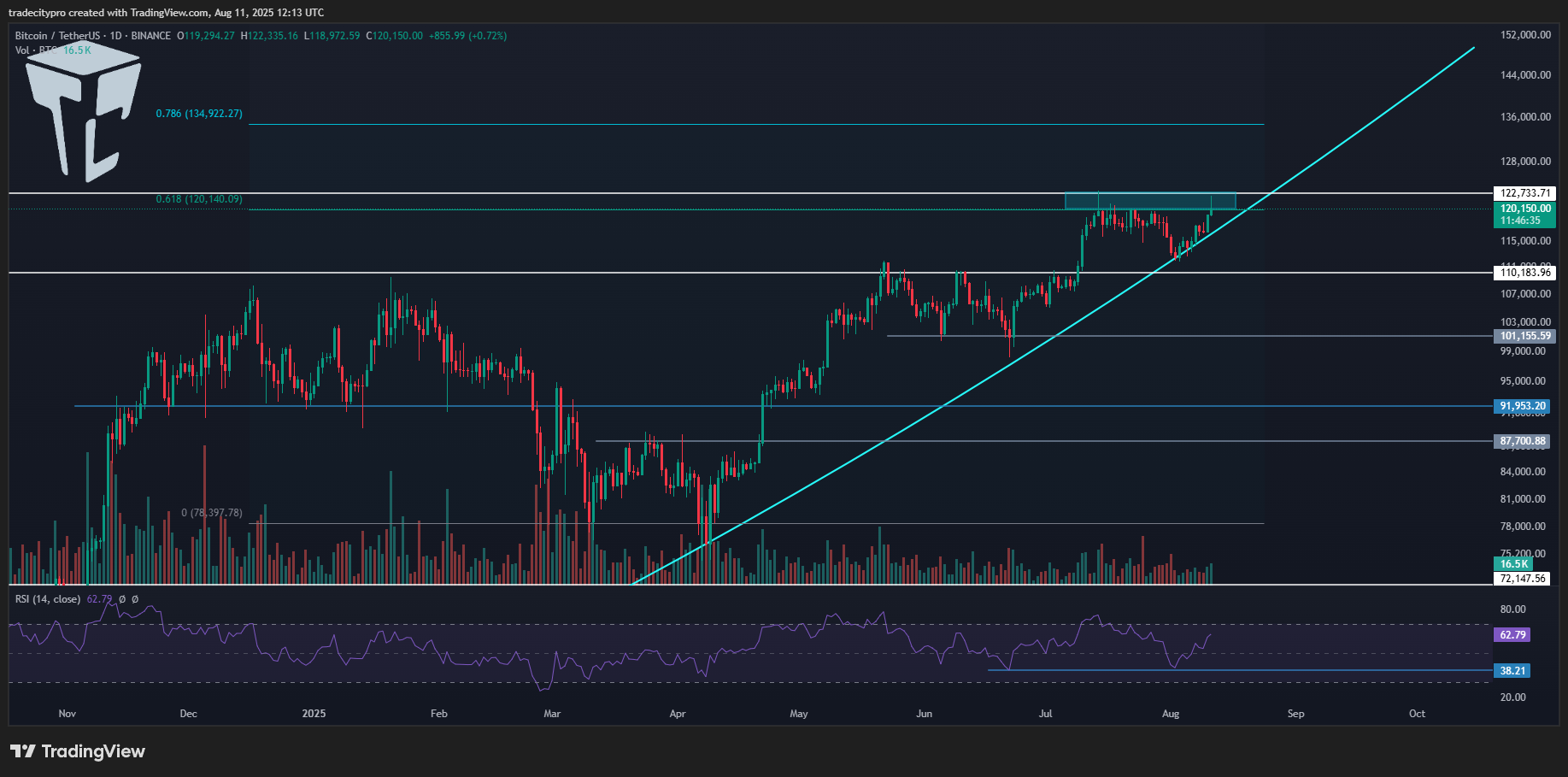The image size is (1568, 777).
Task: Click the Bitcoin / TetherUS symbol title
Action: click(x=57, y=36)
